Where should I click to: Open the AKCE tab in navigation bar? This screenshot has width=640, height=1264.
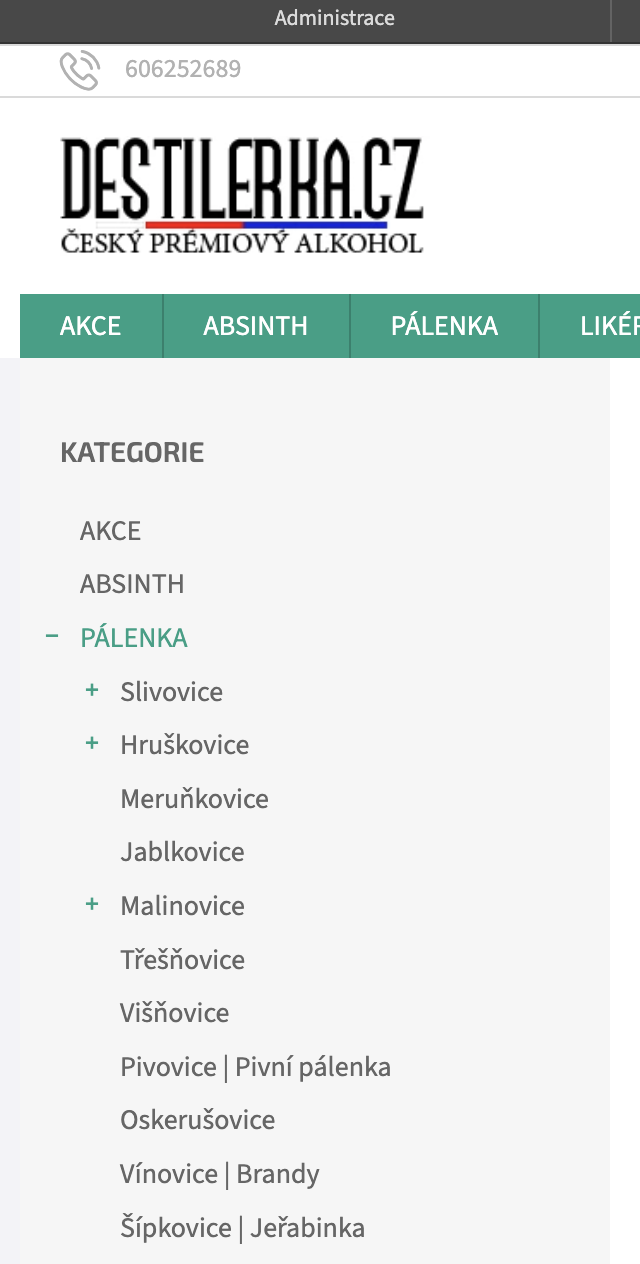(91, 326)
